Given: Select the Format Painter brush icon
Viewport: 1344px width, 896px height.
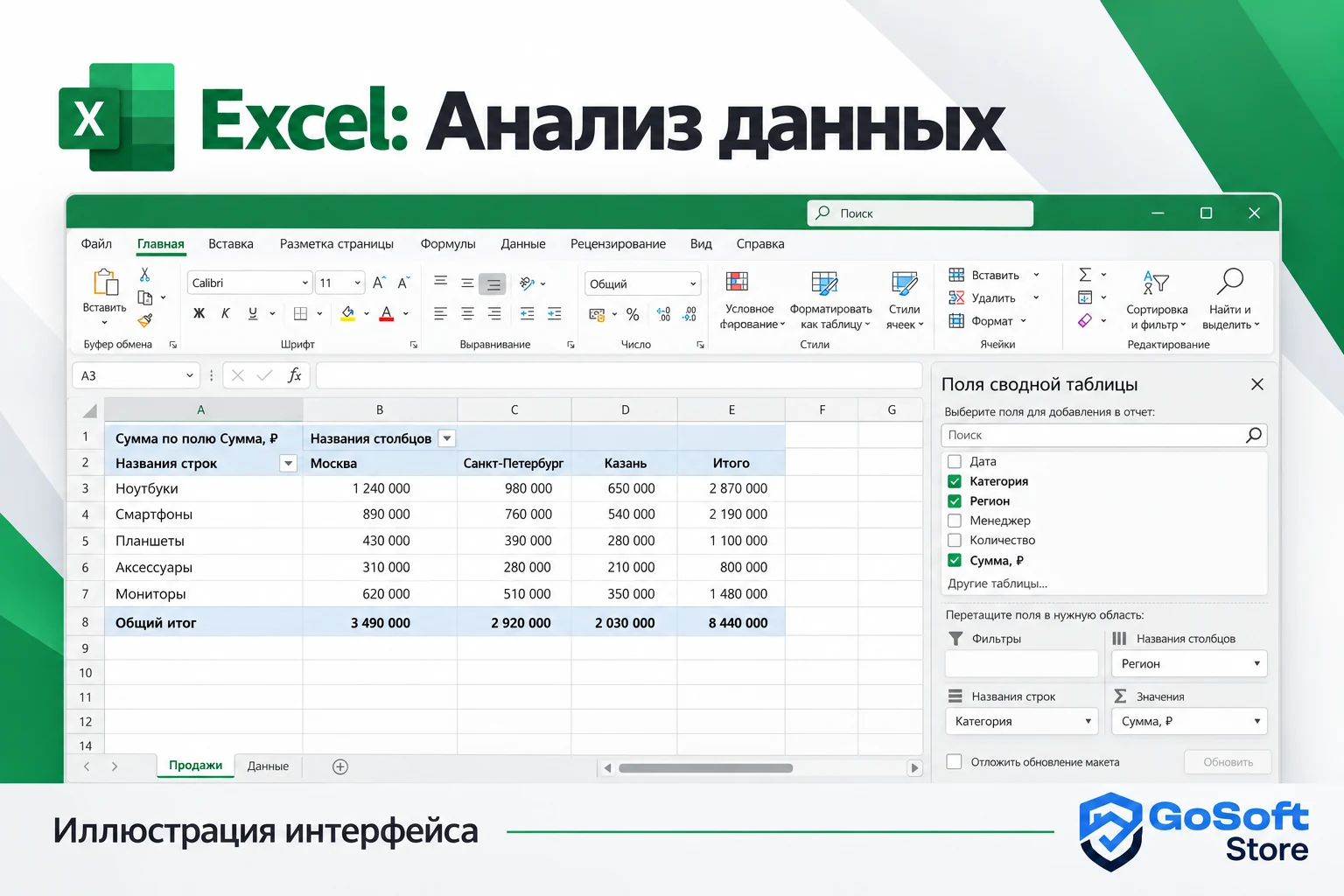Looking at the screenshot, I should [145, 320].
